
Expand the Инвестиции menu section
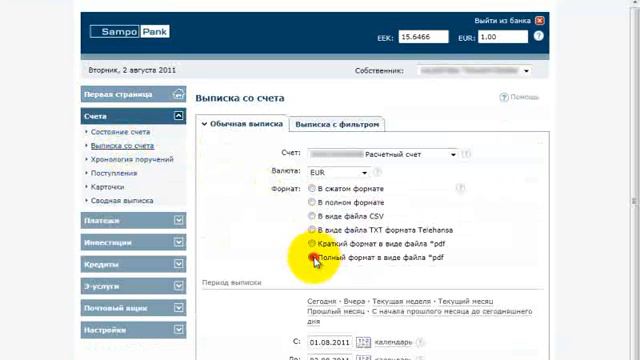(178, 242)
